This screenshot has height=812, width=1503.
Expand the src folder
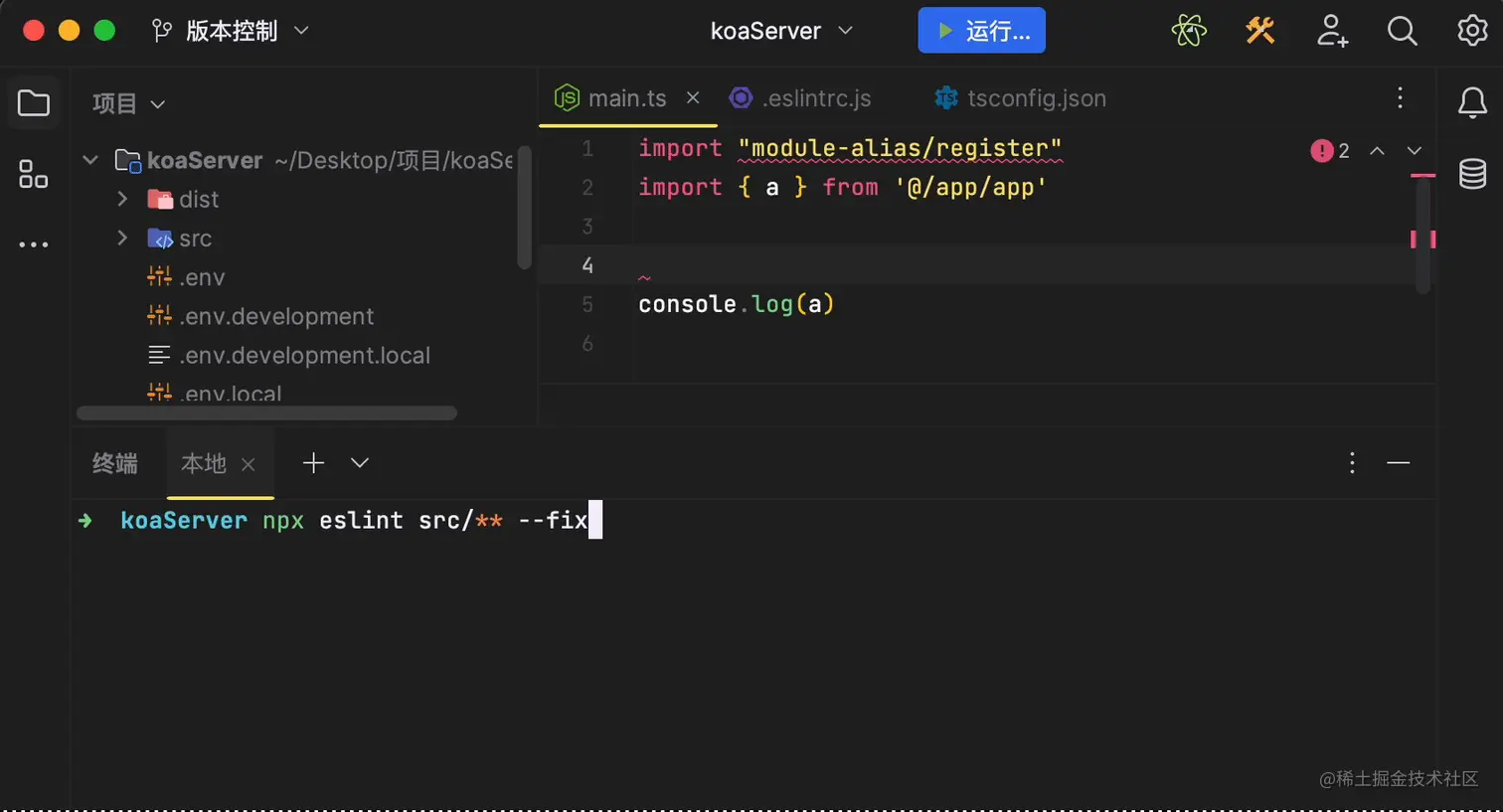click(121, 238)
